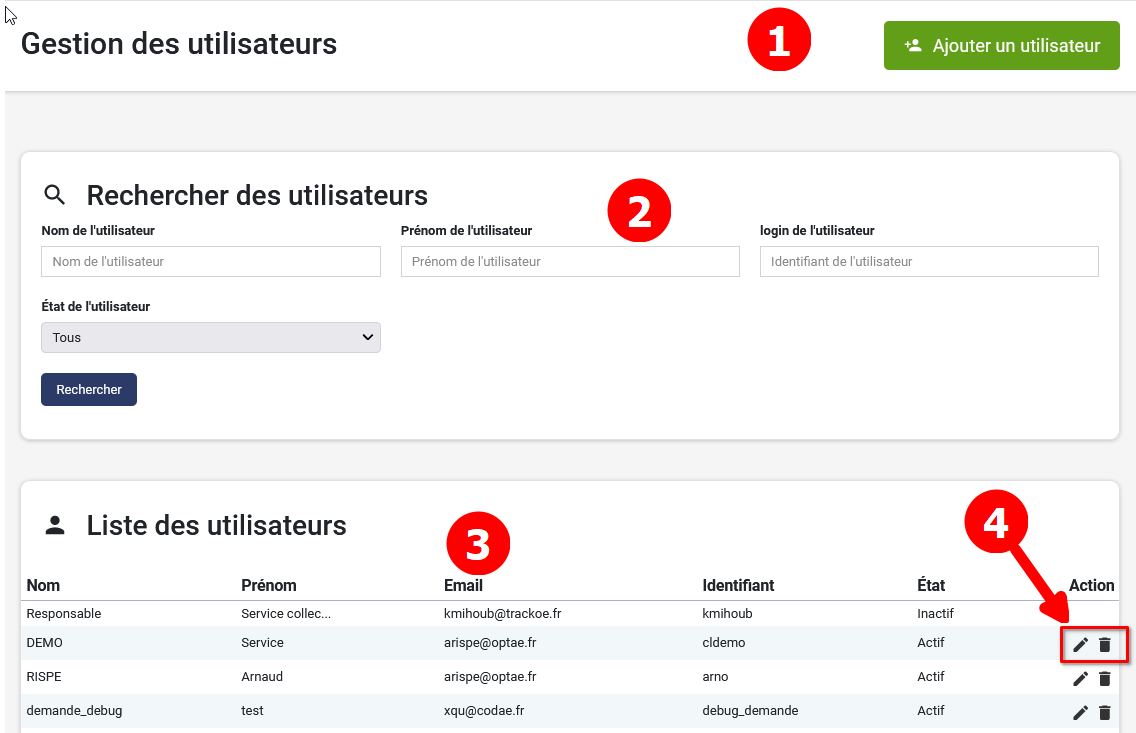Click inside the Prénom de l'utilisateur field

(x=569, y=261)
